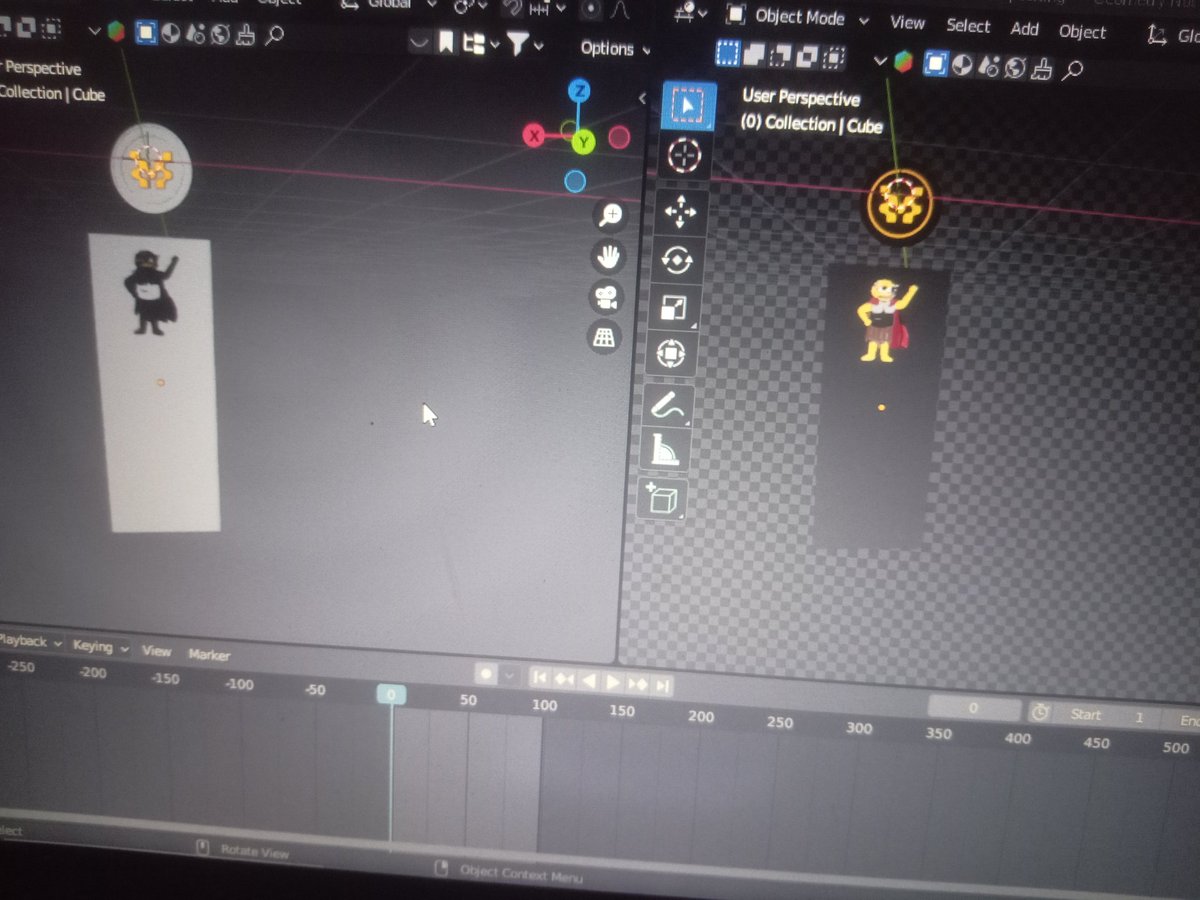Play the animation forward

[x=614, y=683]
